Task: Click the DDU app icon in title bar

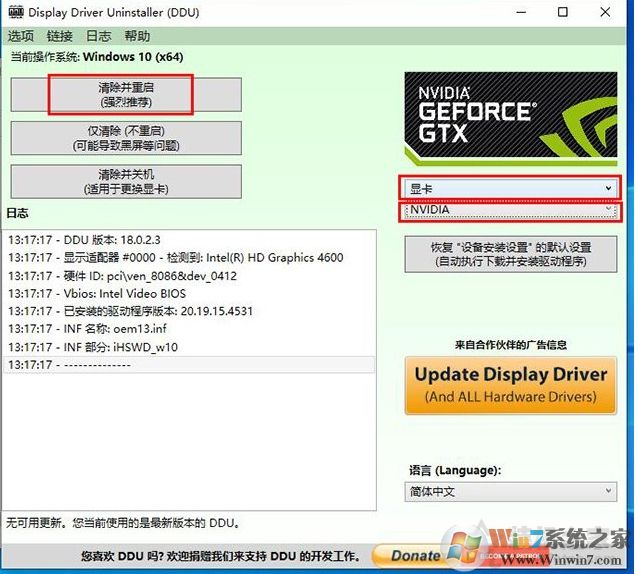Action: tap(16, 12)
